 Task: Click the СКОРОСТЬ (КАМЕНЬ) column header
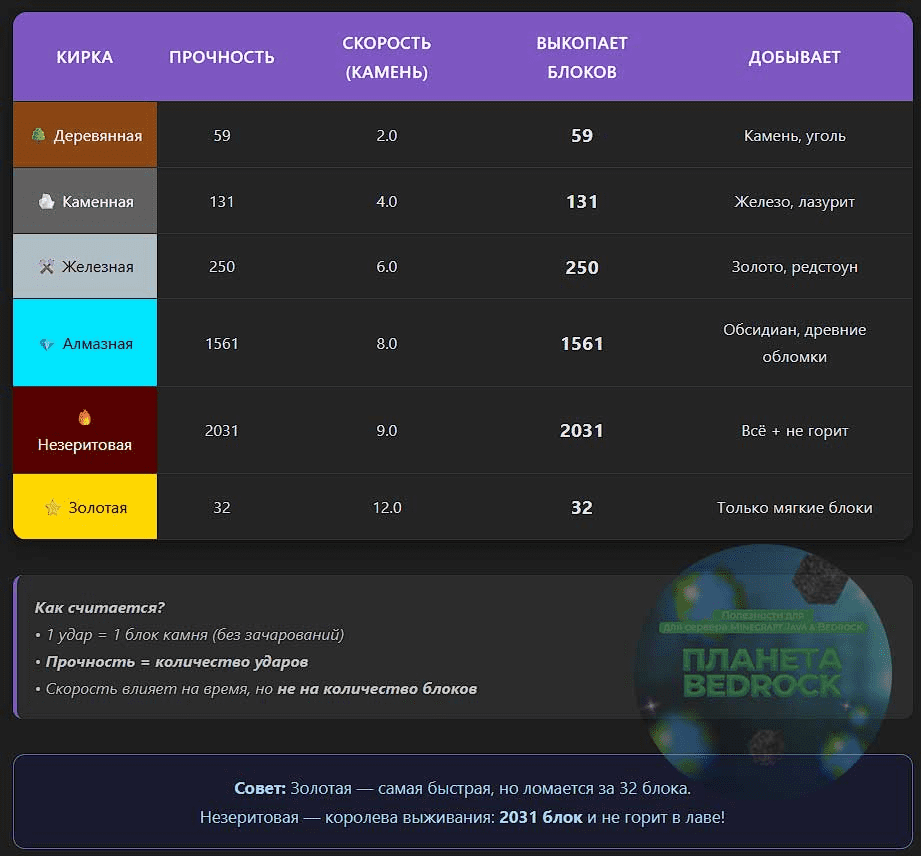tap(386, 57)
